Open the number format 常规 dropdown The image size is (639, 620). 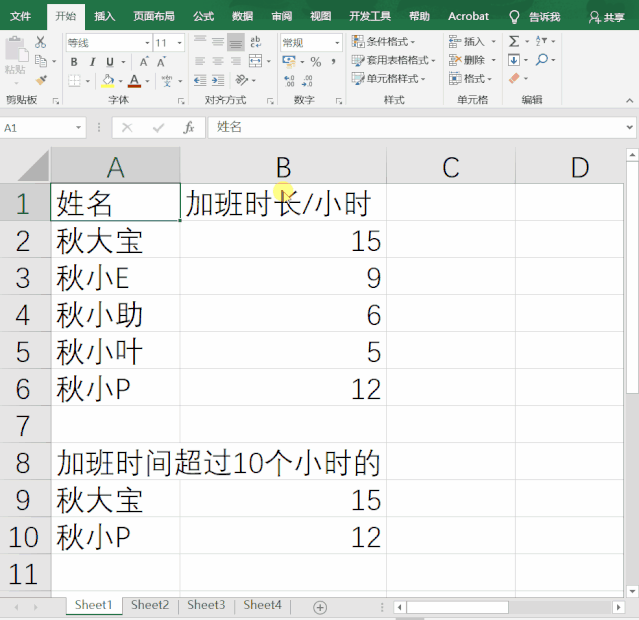point(337,43)
